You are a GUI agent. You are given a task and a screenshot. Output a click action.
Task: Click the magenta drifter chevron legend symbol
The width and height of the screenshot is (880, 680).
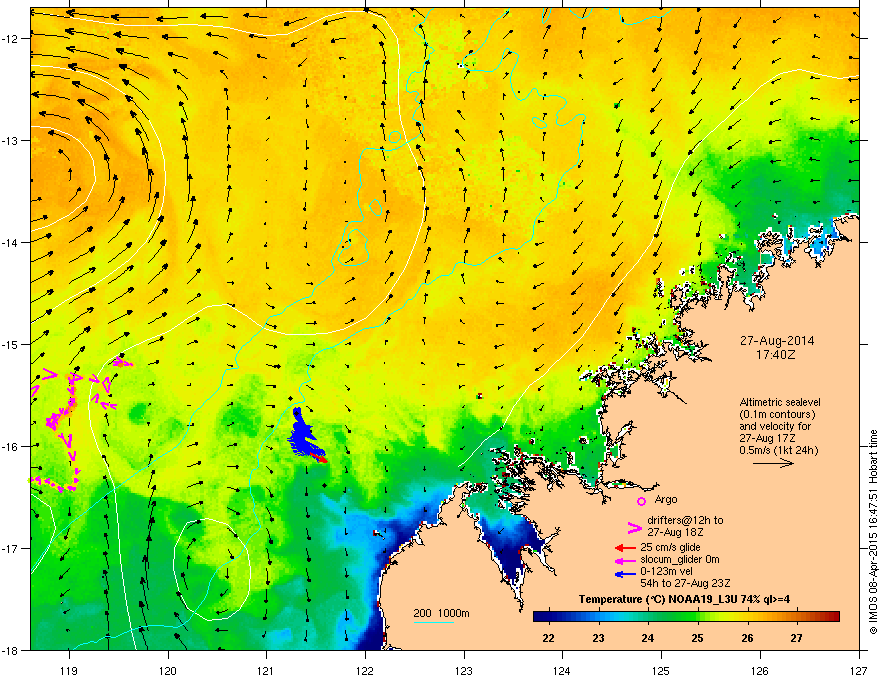pyautogui.click(x=634, y=527)
